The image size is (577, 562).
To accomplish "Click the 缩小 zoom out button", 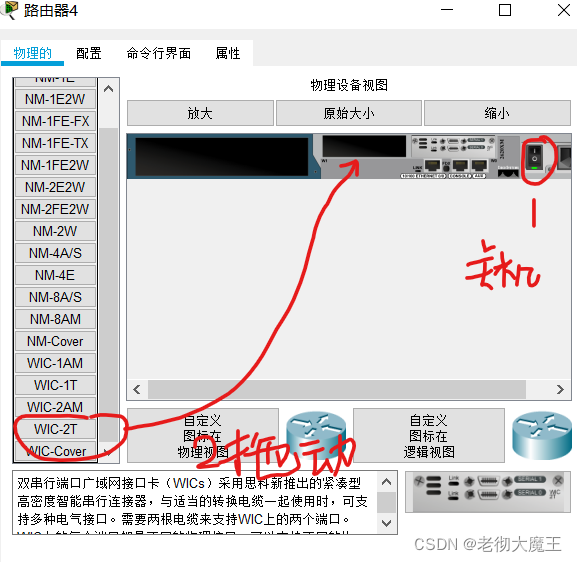I will (x=497, y=113).
